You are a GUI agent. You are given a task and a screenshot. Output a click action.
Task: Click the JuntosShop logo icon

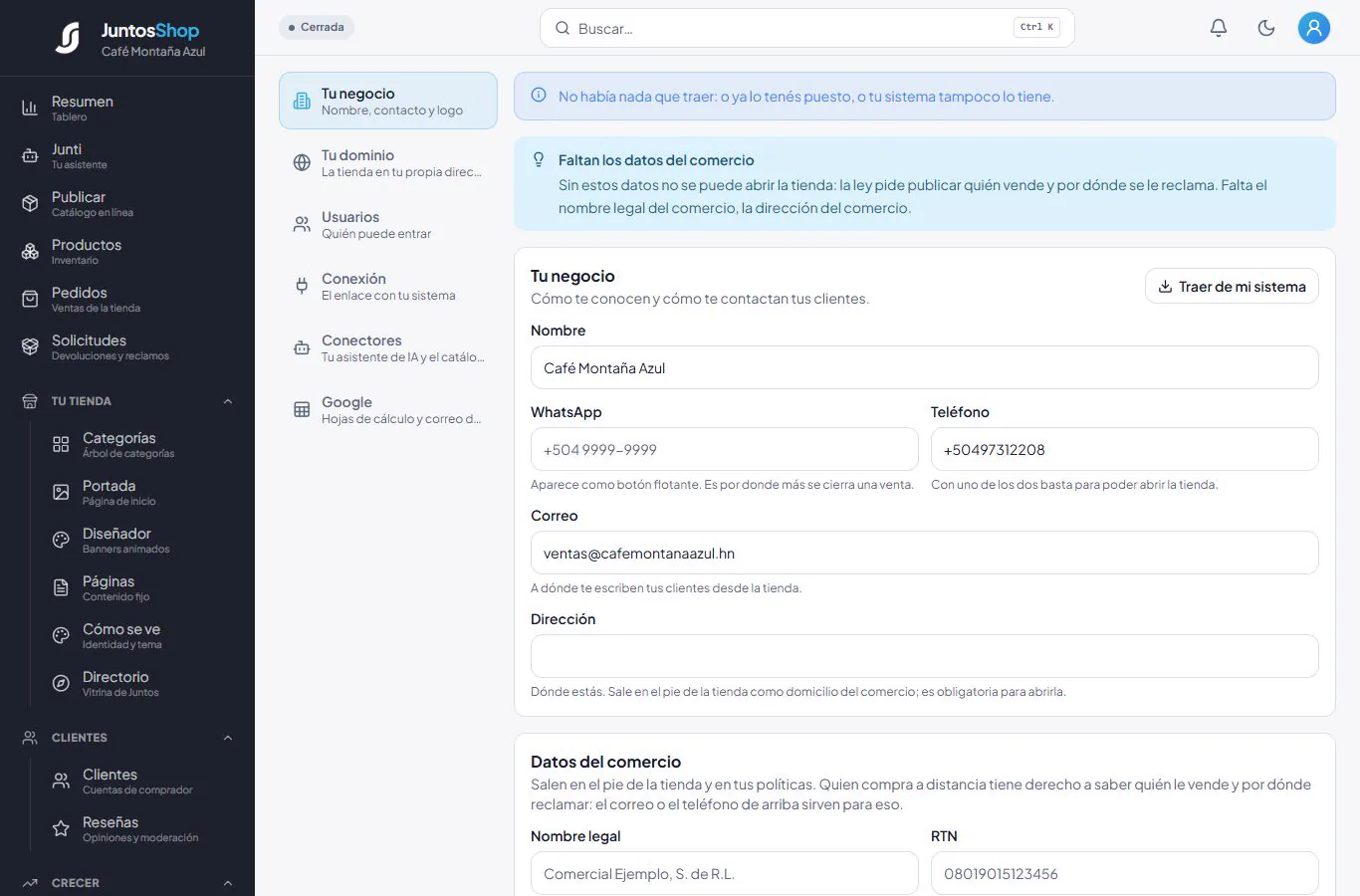click(x=68, y=38)
